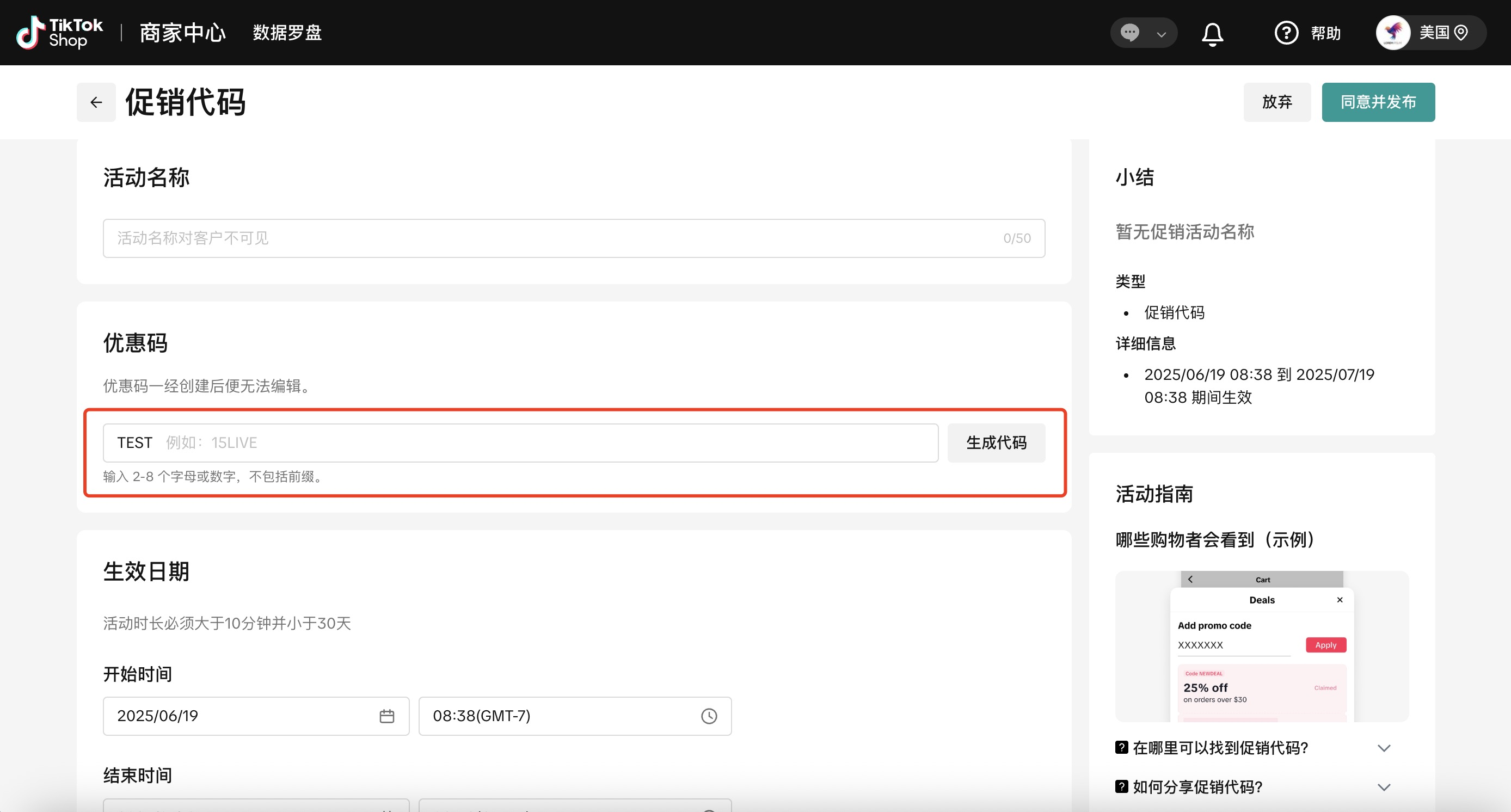
Task: Click the Cart Deals example thumbnail
Action: tap(1261, 646)
